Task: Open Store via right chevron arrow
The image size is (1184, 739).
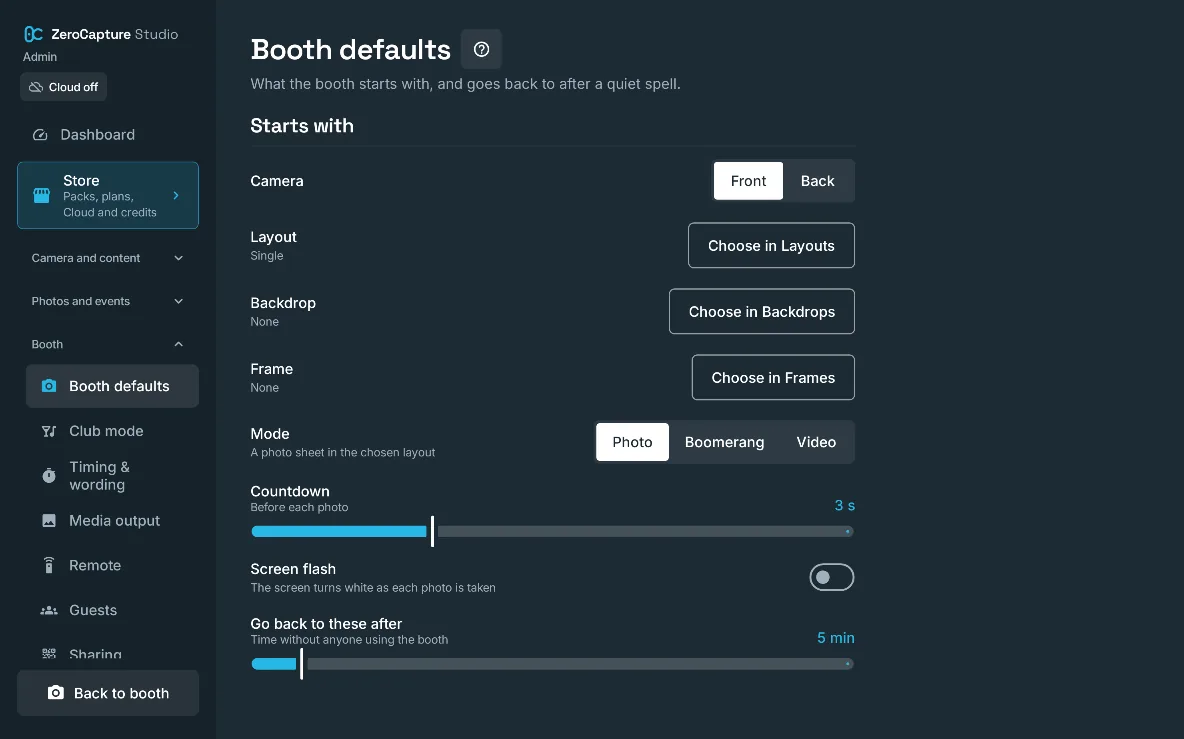Action: point(176,196)
